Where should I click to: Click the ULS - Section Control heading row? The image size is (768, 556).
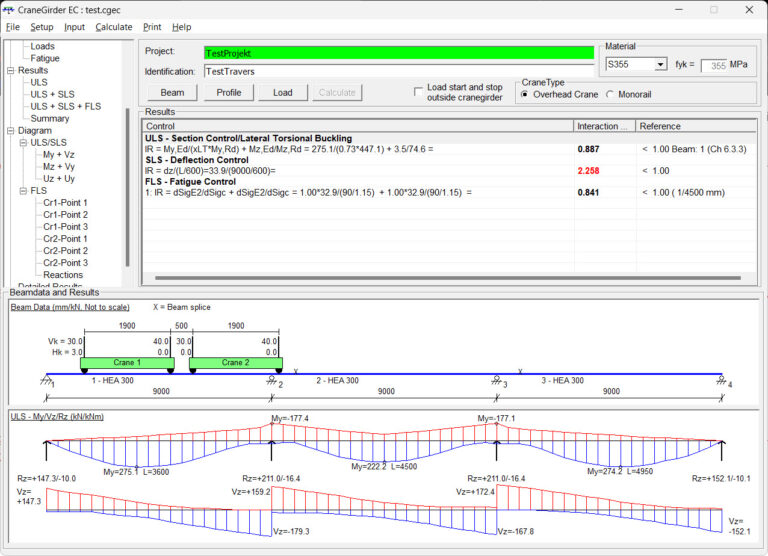click(248, 138)
